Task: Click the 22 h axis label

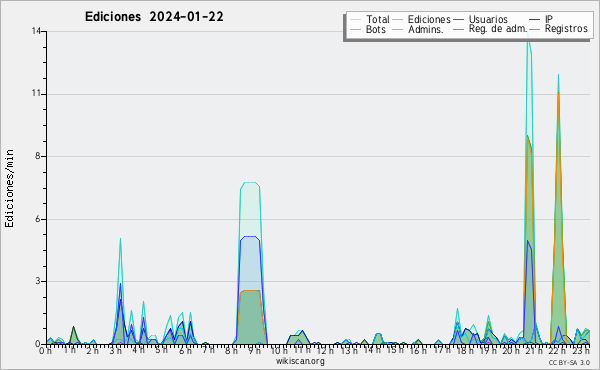Action: (557, 350)
